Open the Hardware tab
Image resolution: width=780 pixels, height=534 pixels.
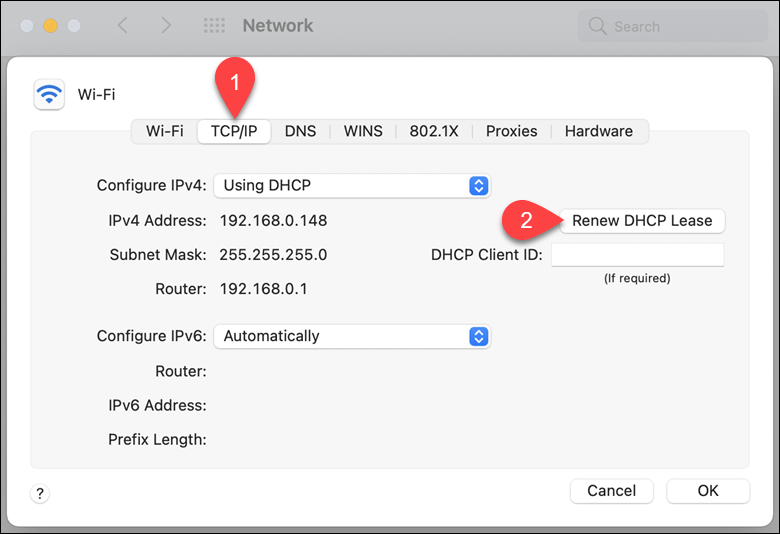pyautogui.click(x=599, y=131)
